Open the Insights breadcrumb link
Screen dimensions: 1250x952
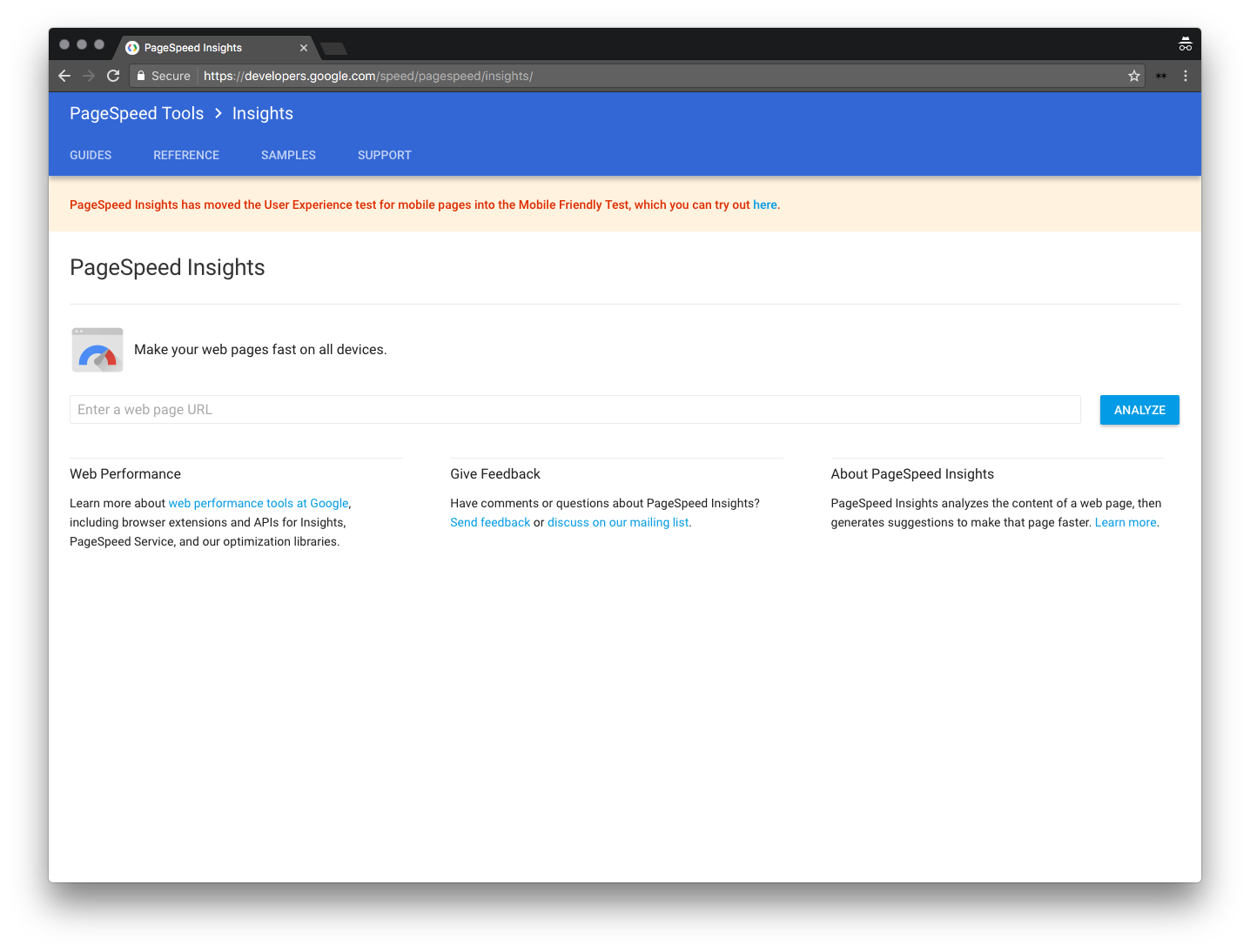click(263, 114)
